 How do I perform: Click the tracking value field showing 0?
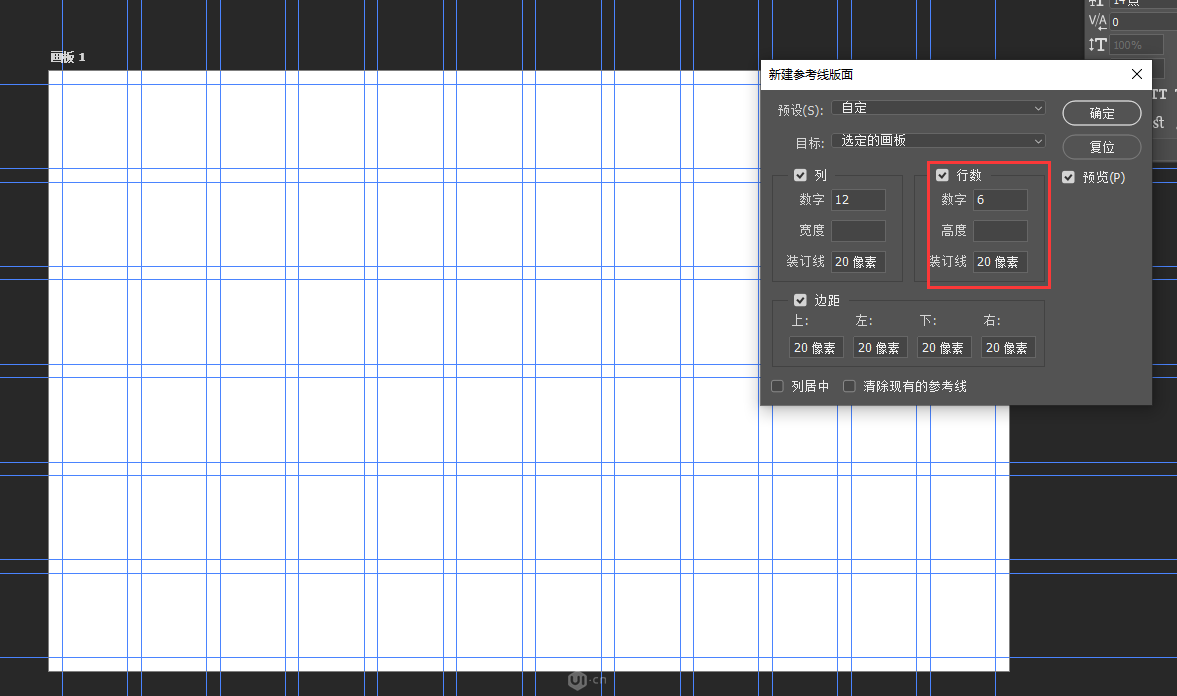pyautogui.click(x=1142, y=22)
